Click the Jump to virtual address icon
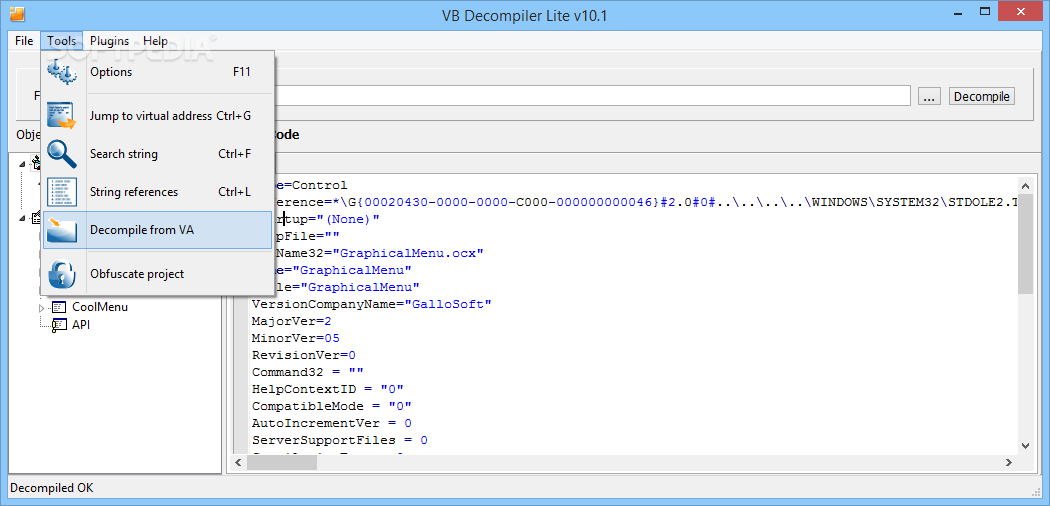The width and height of the screenshot is (1050, 506). (x=63, y=116)
